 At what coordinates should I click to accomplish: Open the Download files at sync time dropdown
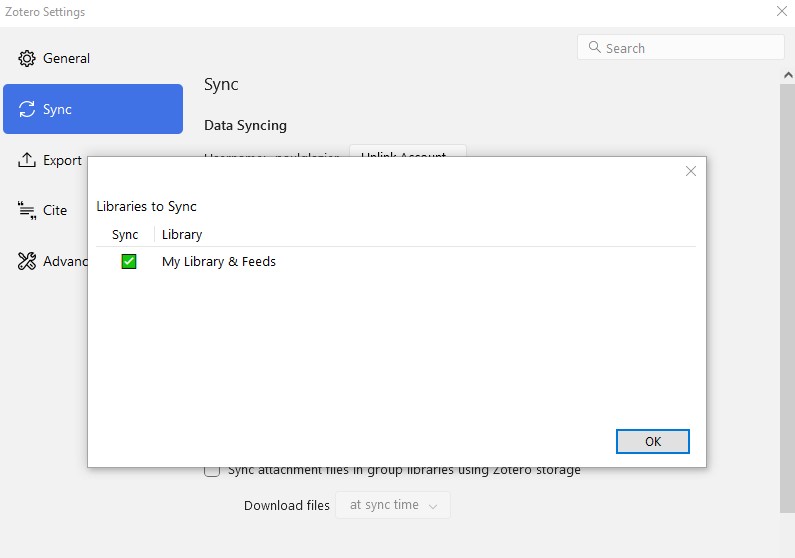(392, 505)
